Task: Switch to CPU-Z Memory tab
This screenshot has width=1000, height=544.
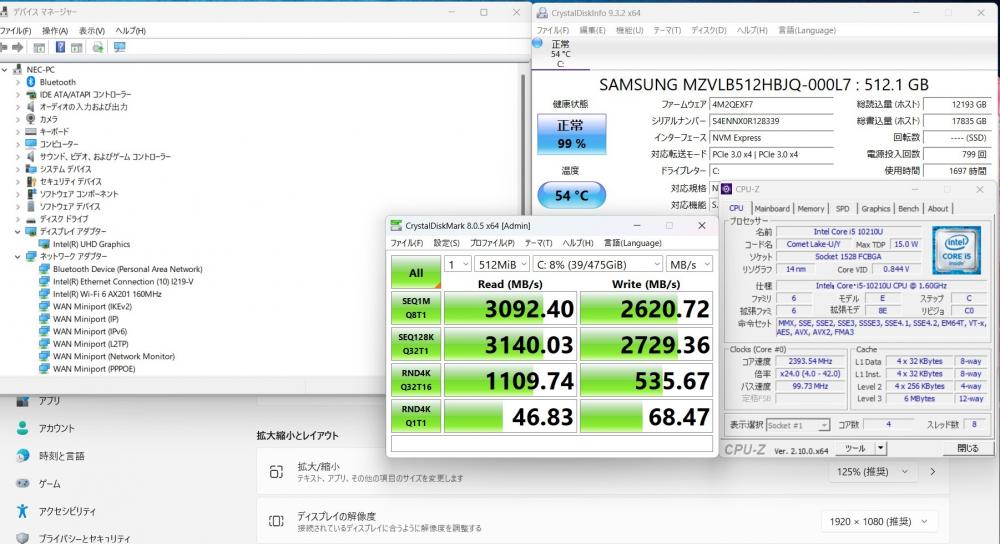Action: [x=811, y=209]
